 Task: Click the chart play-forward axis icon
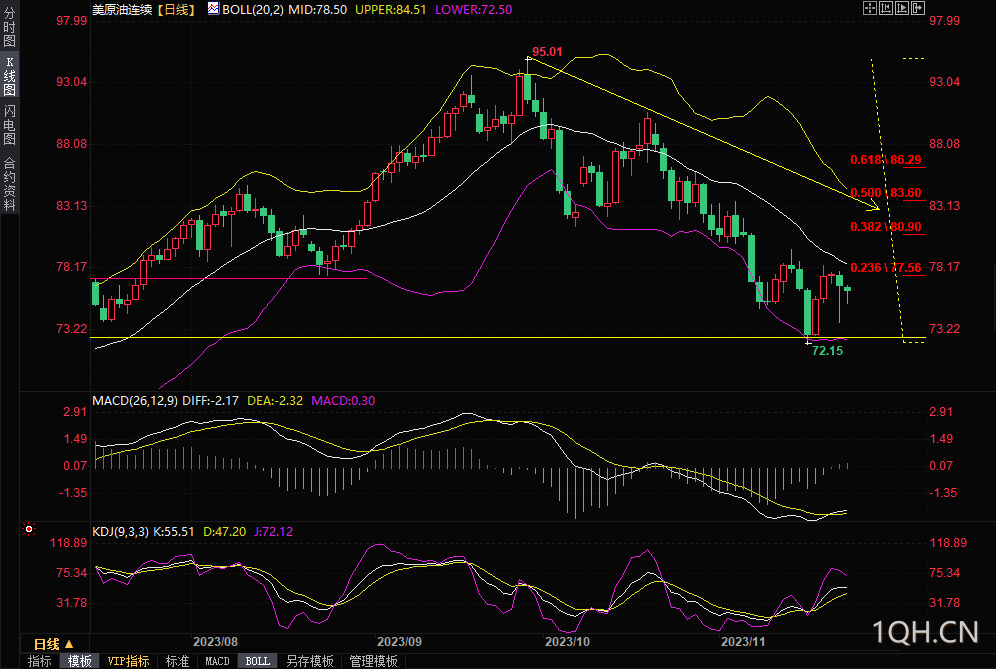pyautogui.click(x=902, y=8)
